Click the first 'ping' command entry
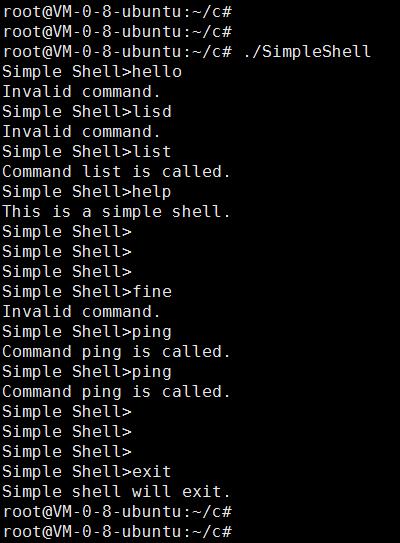Screen dimensions: 400x543 (152, 332)
